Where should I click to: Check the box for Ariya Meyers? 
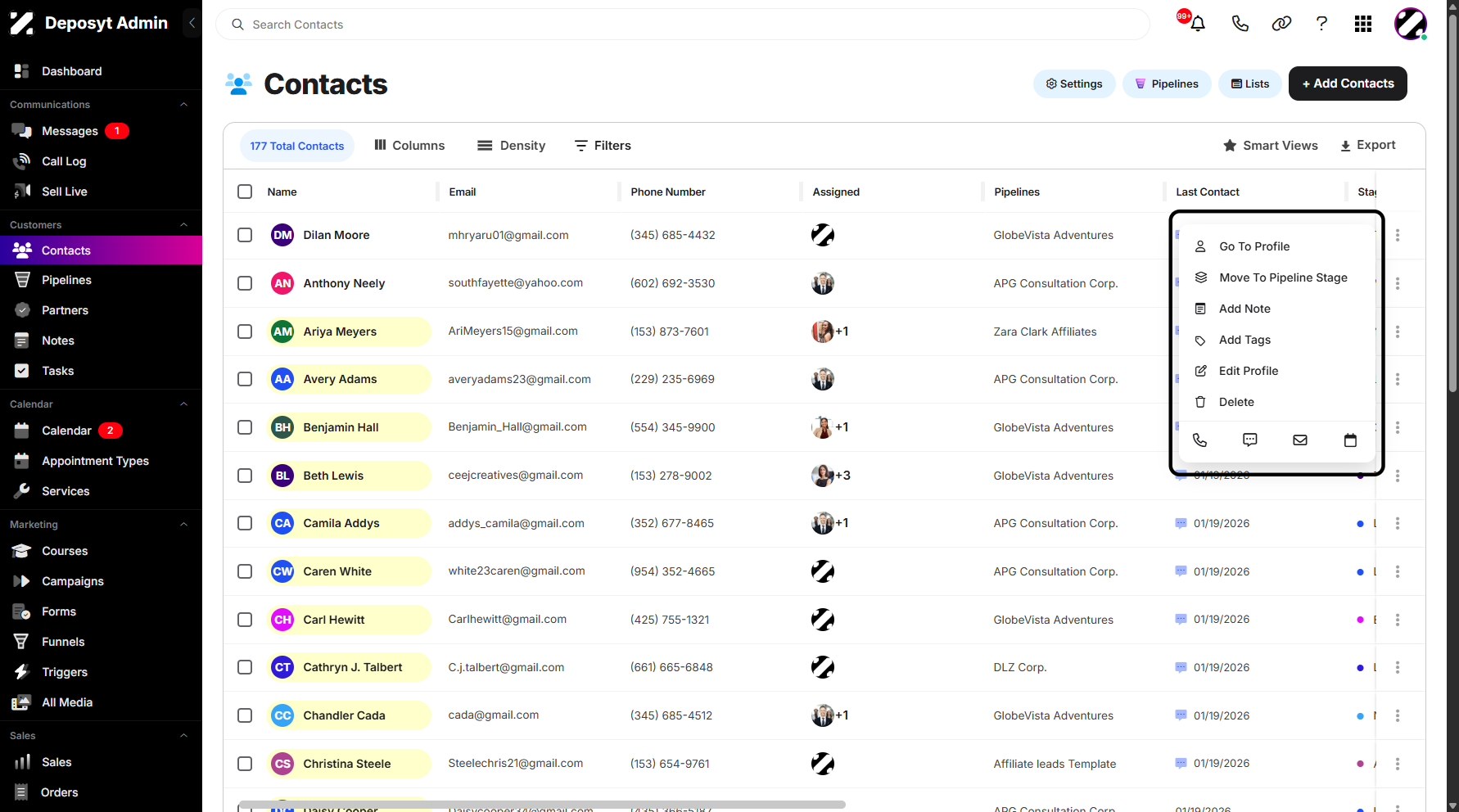[x=245, y=332]
